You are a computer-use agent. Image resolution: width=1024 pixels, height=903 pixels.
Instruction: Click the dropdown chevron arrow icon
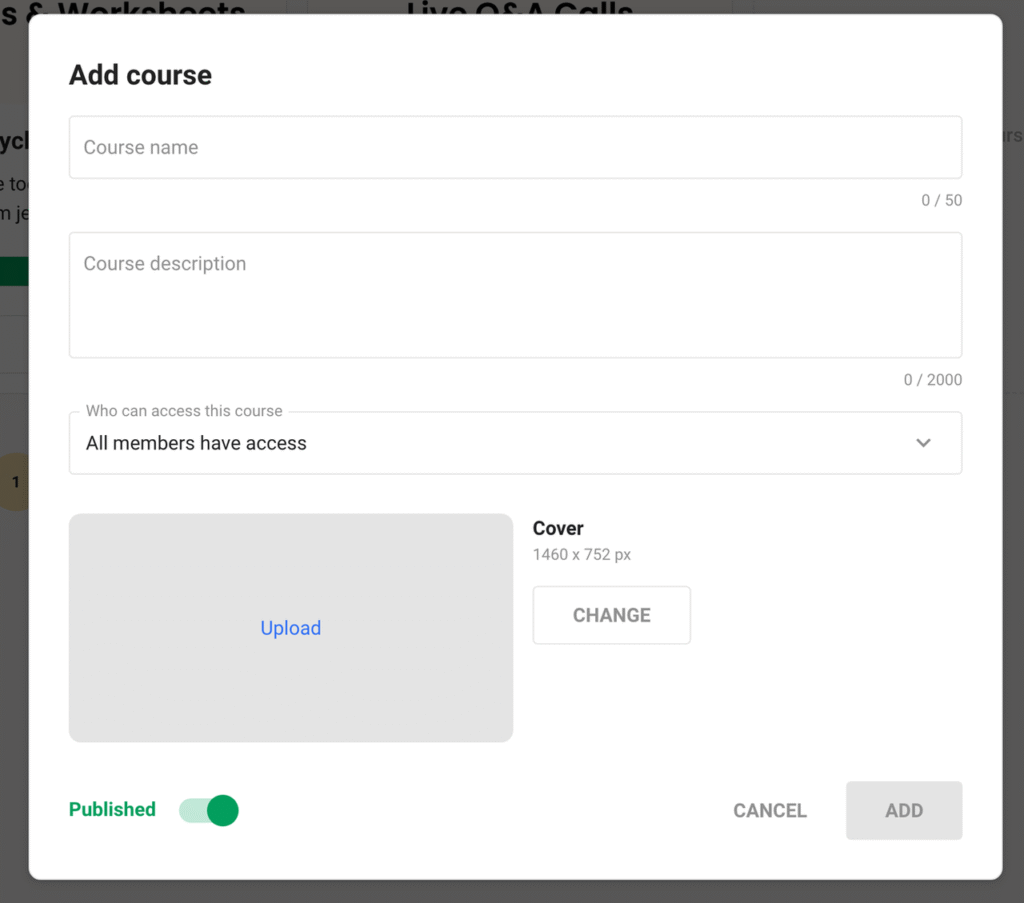point(923,443)
